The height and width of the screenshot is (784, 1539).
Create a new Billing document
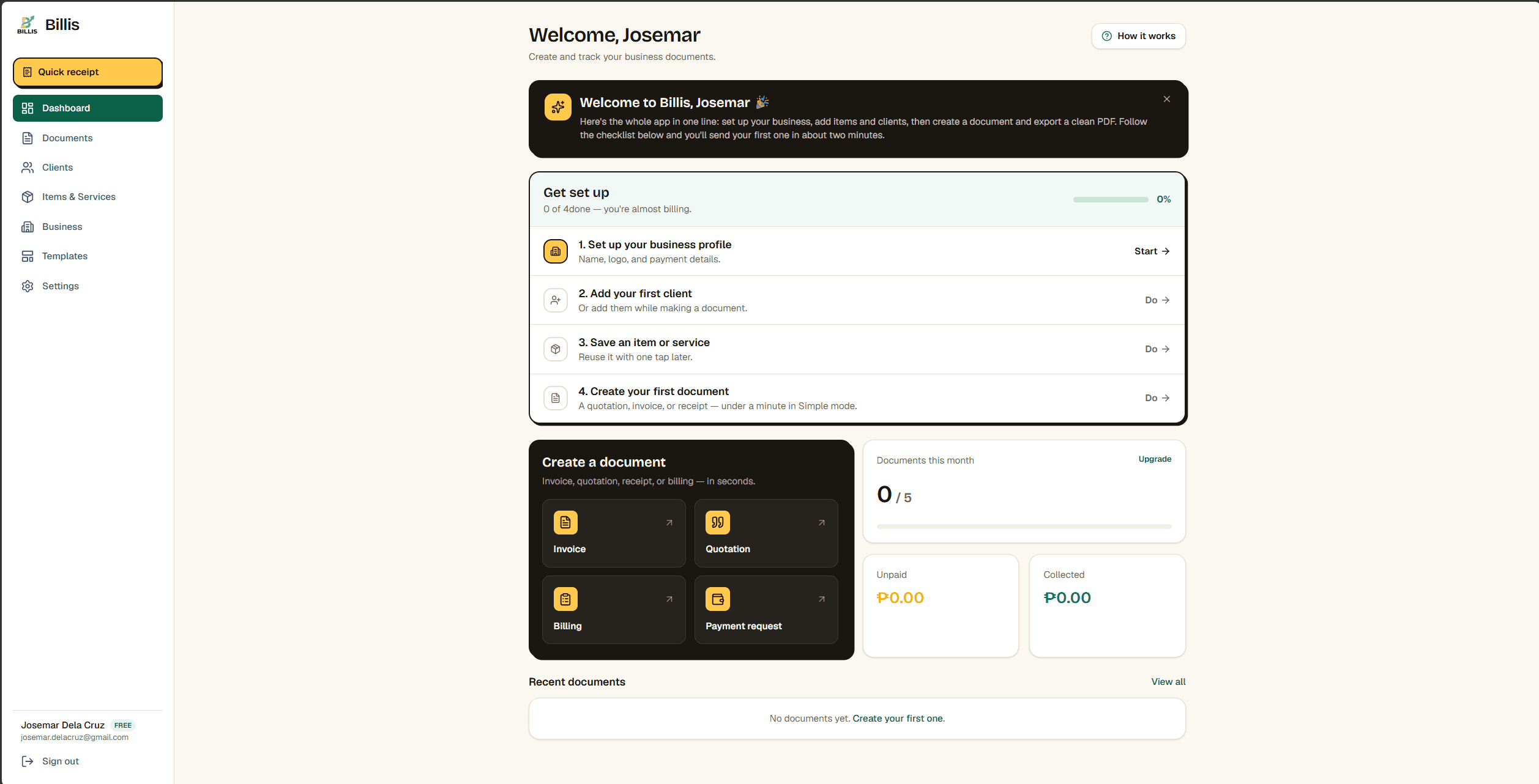(x=614, y=610)
